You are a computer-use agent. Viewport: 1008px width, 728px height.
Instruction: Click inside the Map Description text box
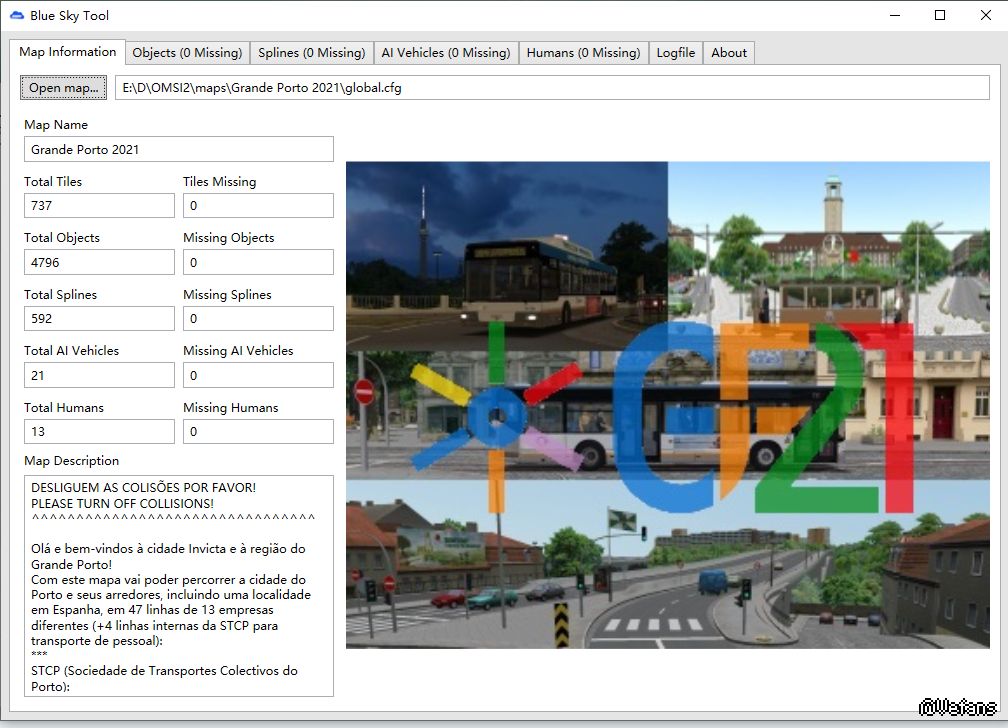179,585
